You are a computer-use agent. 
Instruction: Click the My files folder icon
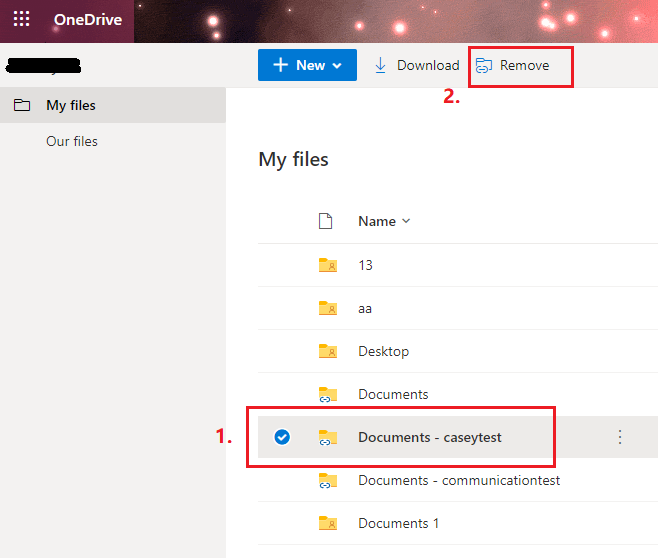tap(22, 105)
